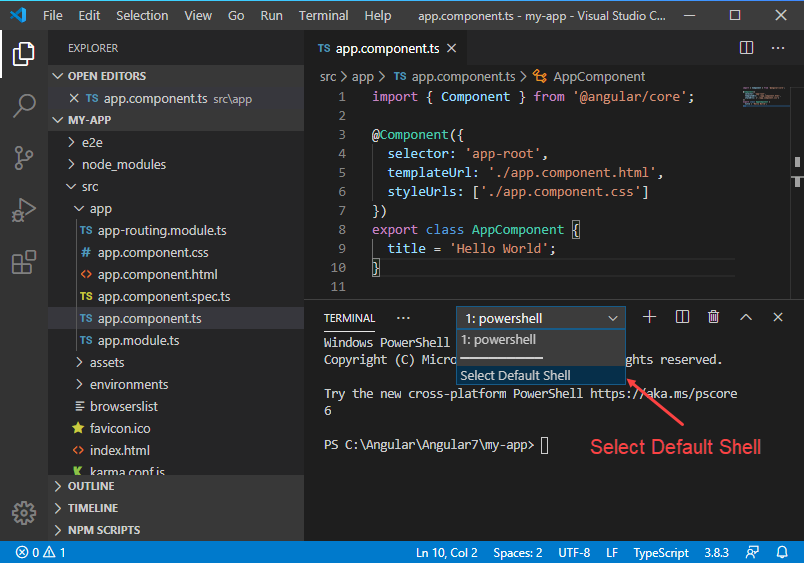This screenshot has height=563, width=804.
Task: Close app.component.ts in Open Editors list
Action: tap(74, 98)
